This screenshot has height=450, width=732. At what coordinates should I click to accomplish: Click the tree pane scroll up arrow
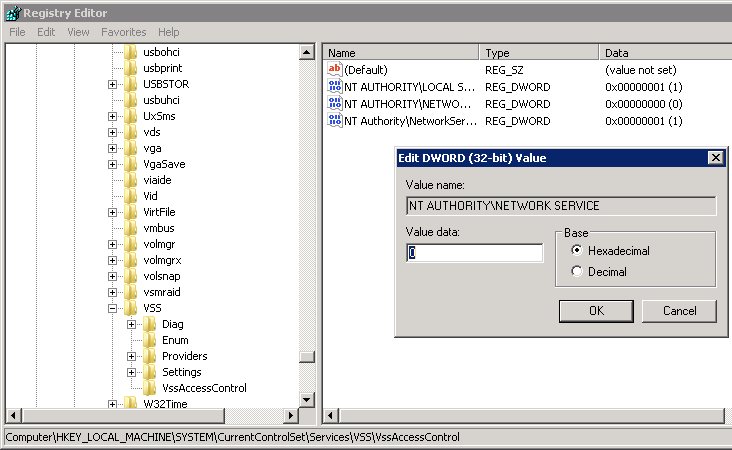click(x=307, y=52)
